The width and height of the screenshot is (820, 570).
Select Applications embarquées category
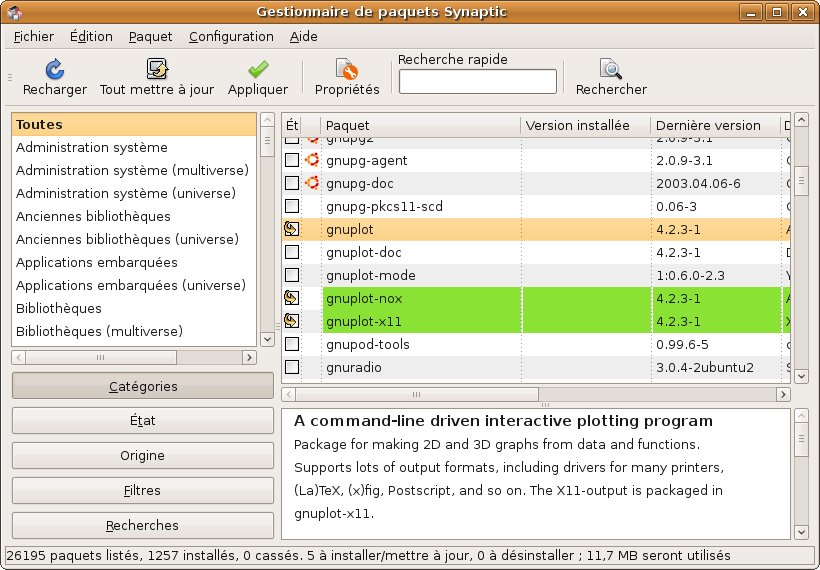point(134,263)
